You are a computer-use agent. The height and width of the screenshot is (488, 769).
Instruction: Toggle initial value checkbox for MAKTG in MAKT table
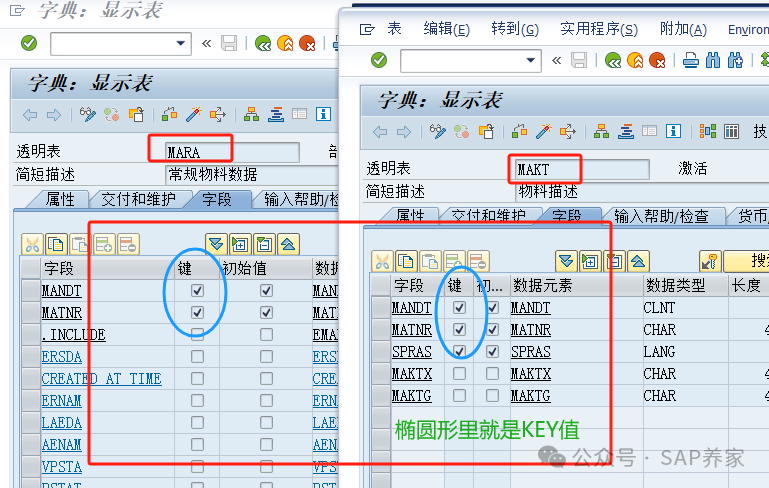click(x=492, y=396)
